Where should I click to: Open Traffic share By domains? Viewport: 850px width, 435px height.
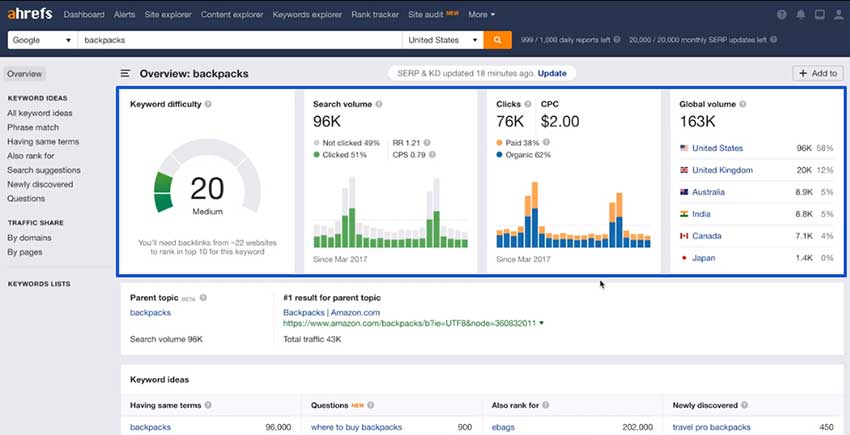[x=29, y=238]
